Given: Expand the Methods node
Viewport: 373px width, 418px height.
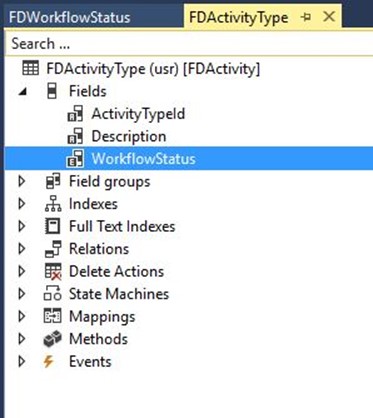Looking at the screenshot, I should pos(22,339).
